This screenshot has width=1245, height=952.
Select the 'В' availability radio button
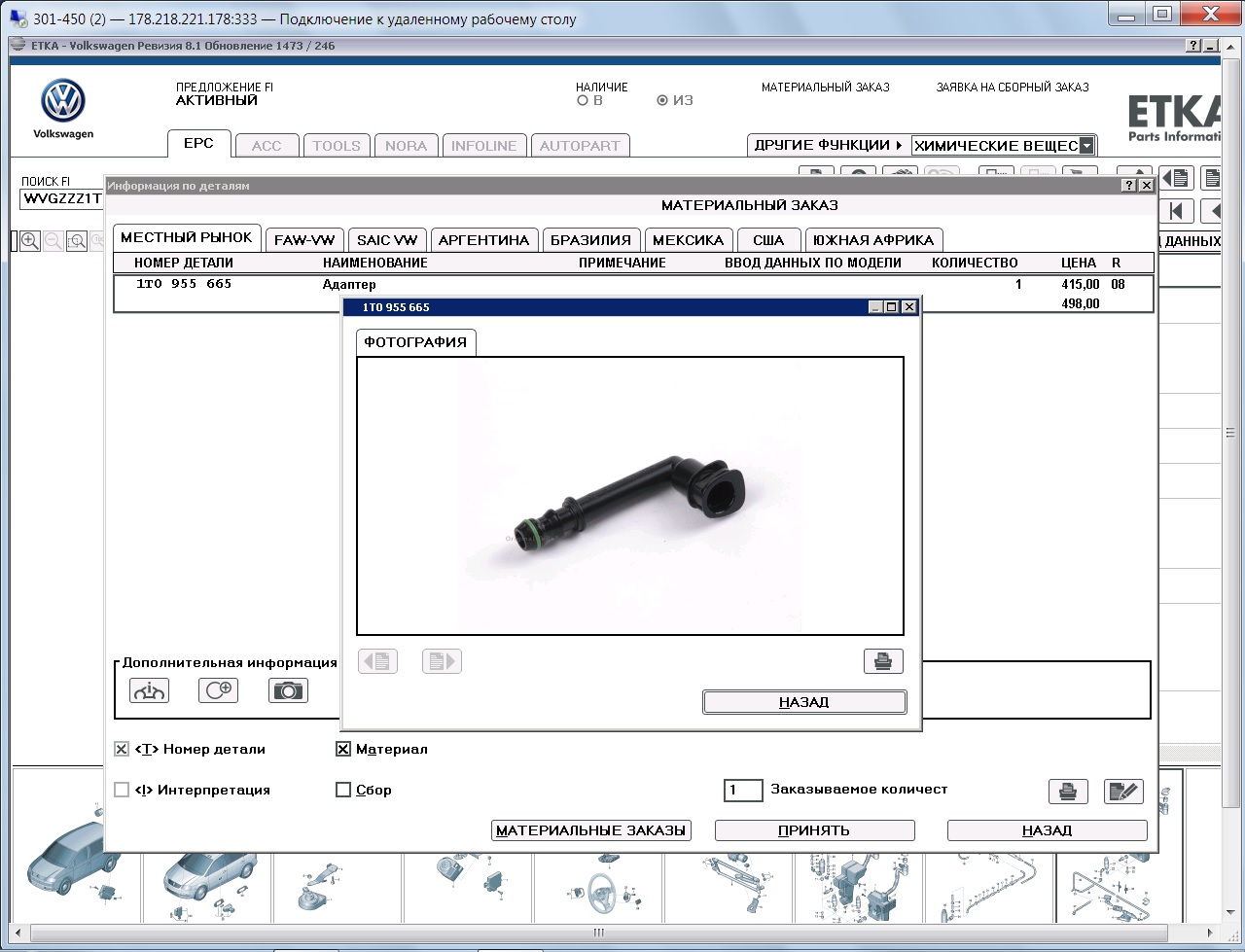coord(583,100)
